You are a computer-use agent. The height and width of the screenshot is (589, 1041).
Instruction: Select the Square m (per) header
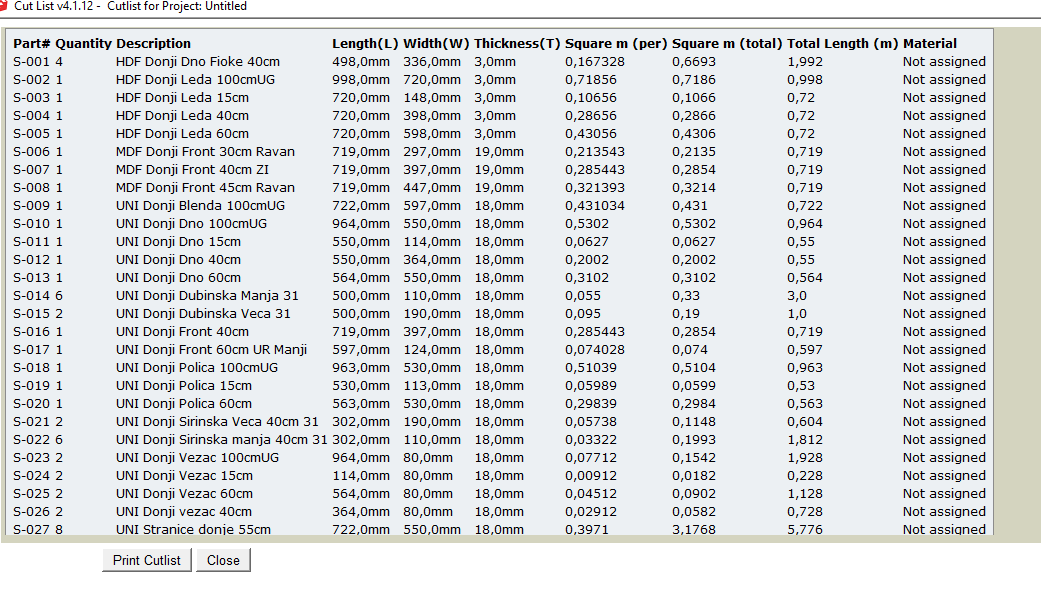616,43
